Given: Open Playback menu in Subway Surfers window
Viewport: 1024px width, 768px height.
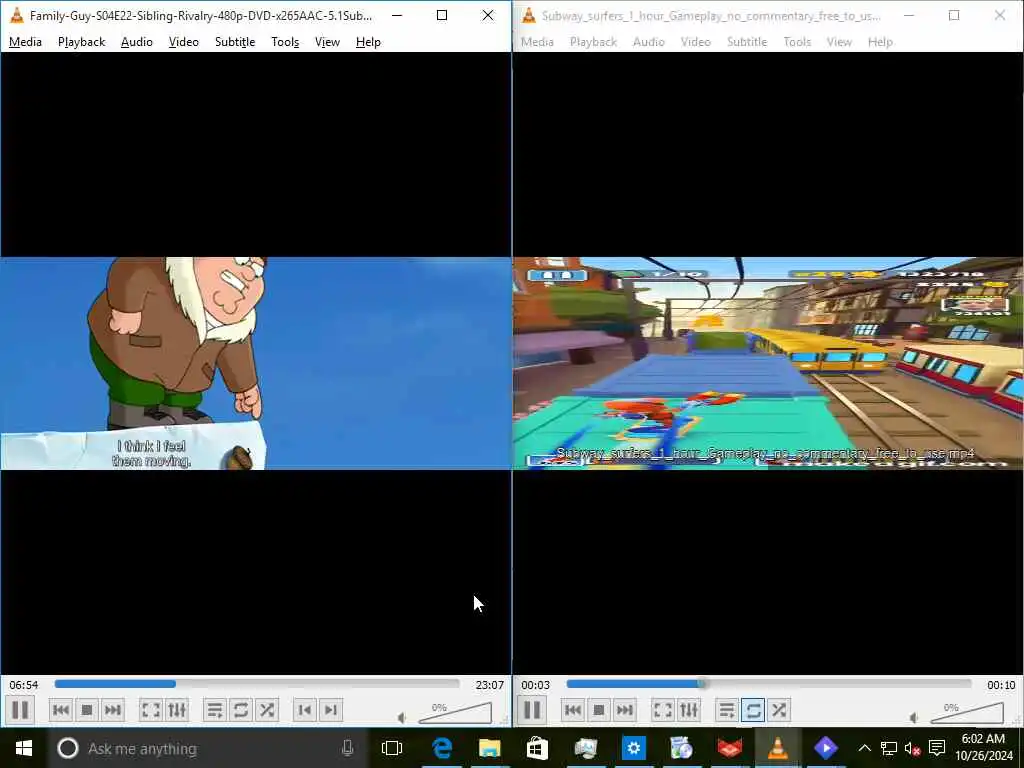Looking at the screenshot, I should tap(594, 42).
